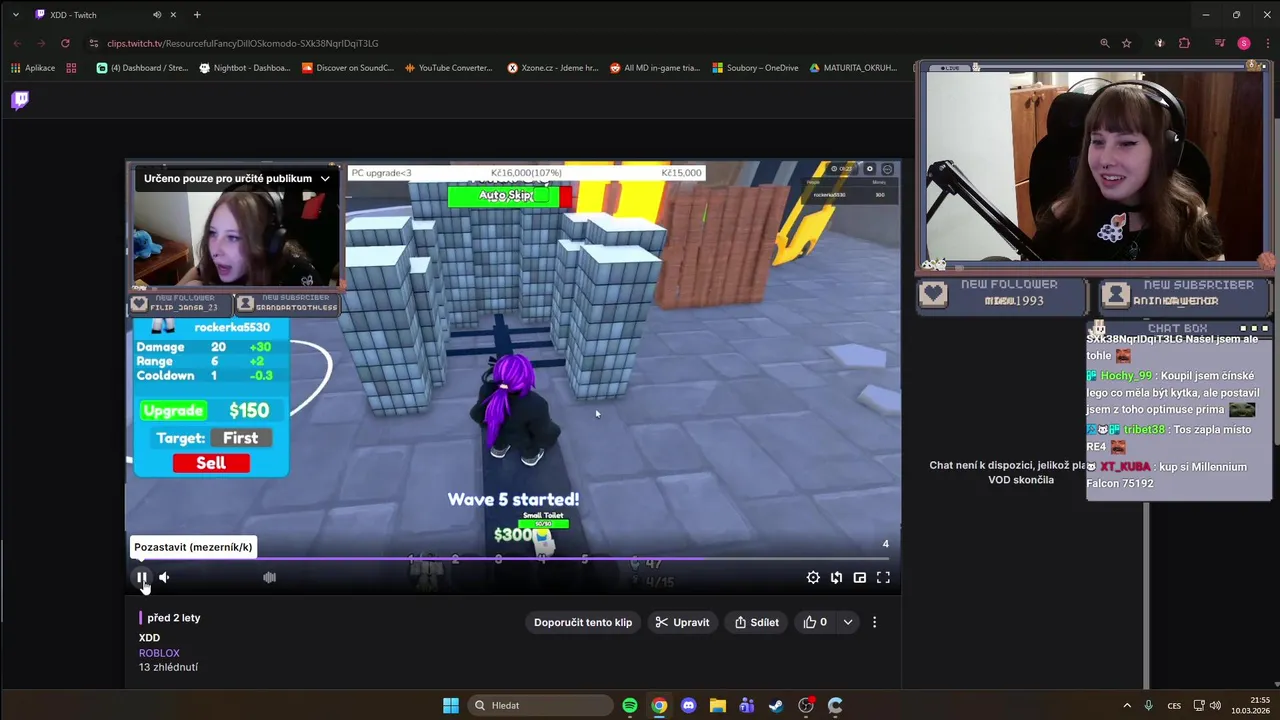Open Discover on SoundC... bookmark
The image size is (1280, 720).
[348, 68]
